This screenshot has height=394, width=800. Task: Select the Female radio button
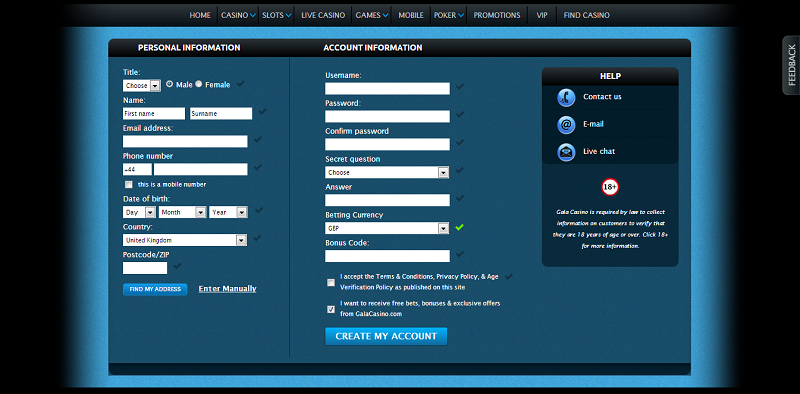(199, 84)
